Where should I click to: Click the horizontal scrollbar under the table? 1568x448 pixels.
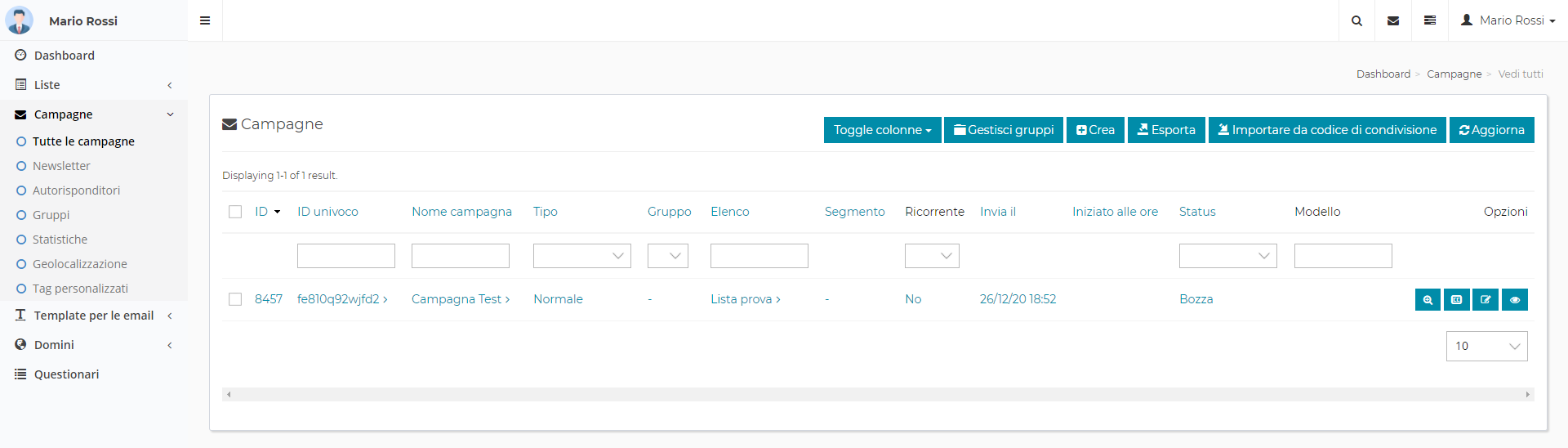tap(878, 394)
